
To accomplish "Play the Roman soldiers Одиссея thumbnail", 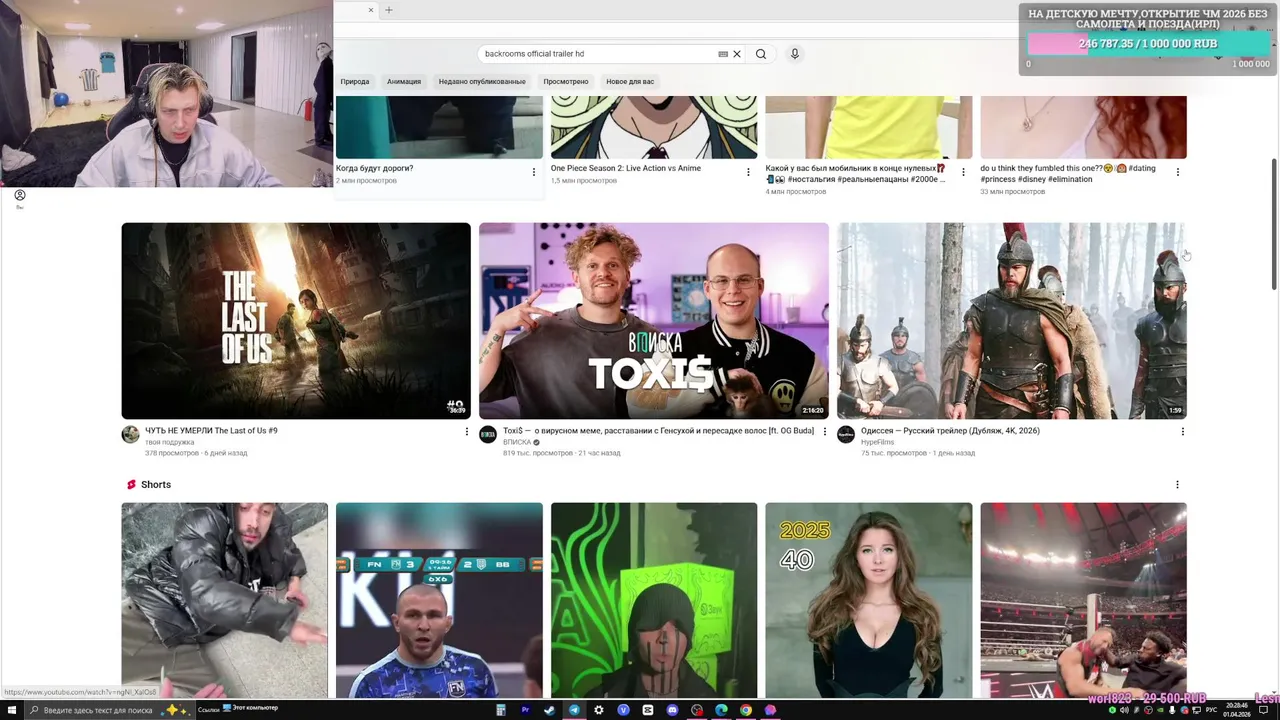I will coord(1012,321).
